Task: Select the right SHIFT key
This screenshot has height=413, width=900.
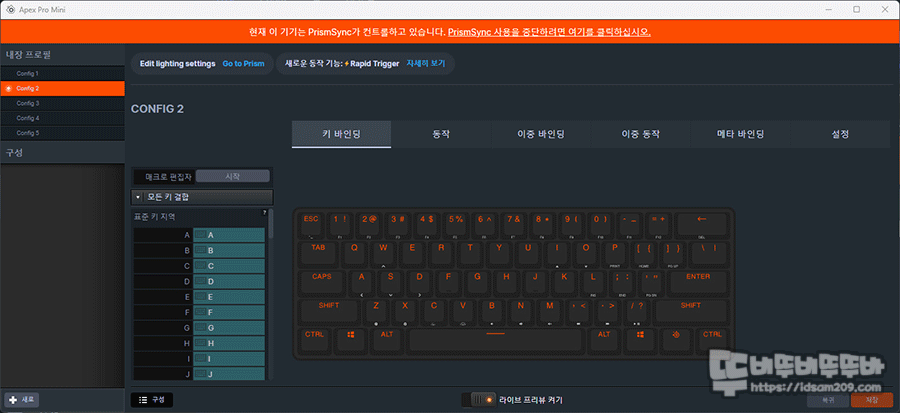Action: [690, 310]
